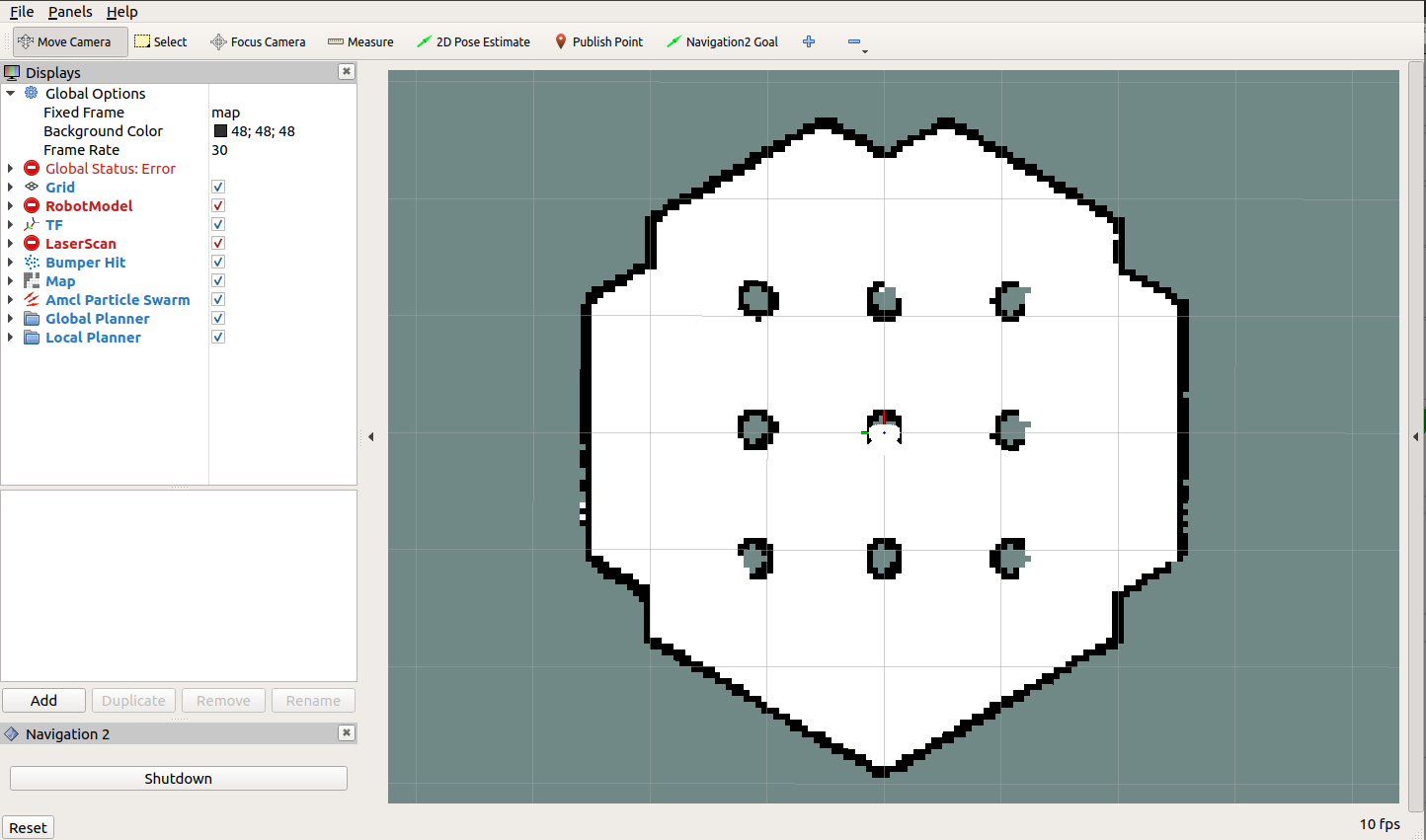Expand the Grid display properties
Viewport: 1426px width, 840px height.
[x=11, y=187]
